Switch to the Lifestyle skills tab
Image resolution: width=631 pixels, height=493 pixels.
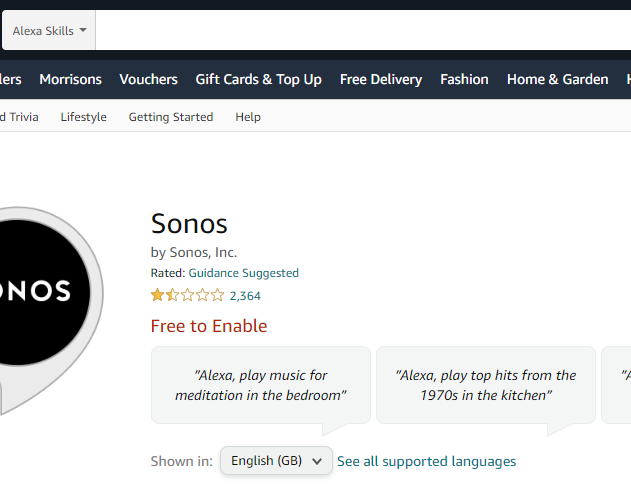[x=83, y=117]
